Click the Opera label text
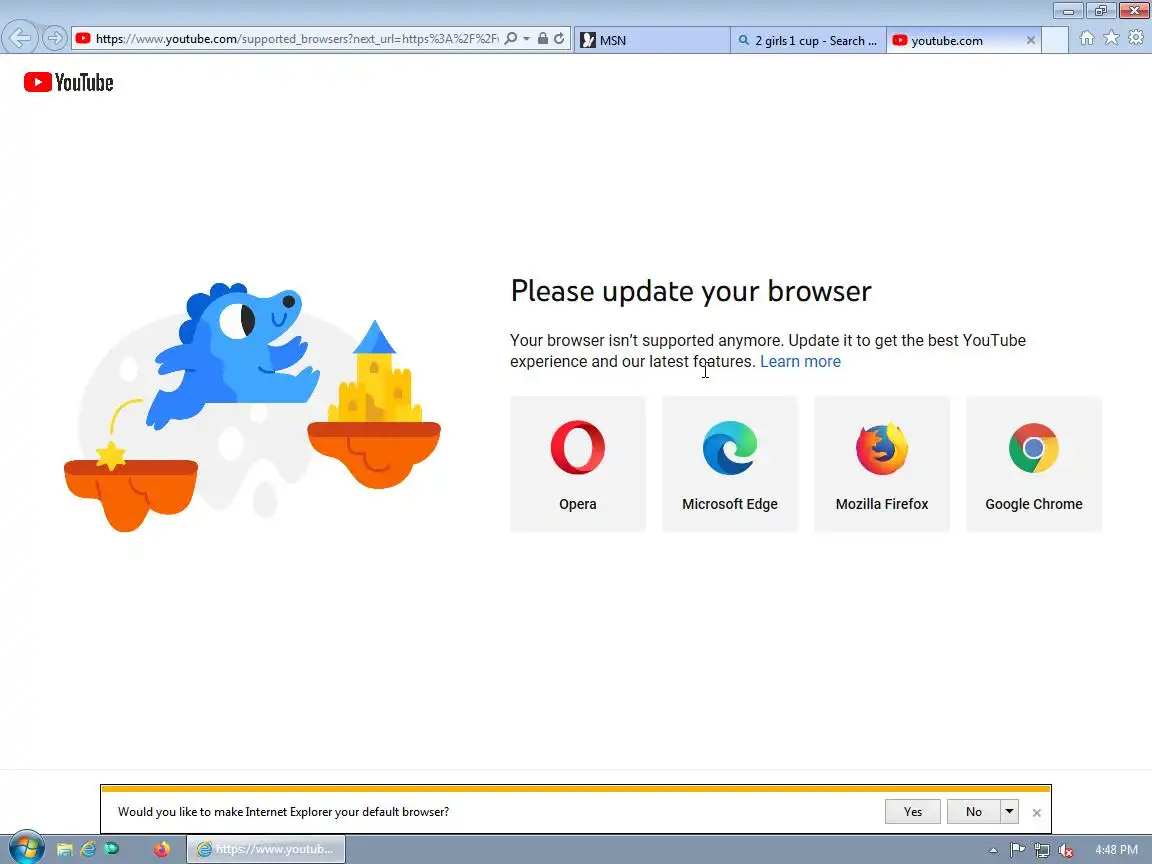The image size is (1152, 864). (x=577, y=504)
